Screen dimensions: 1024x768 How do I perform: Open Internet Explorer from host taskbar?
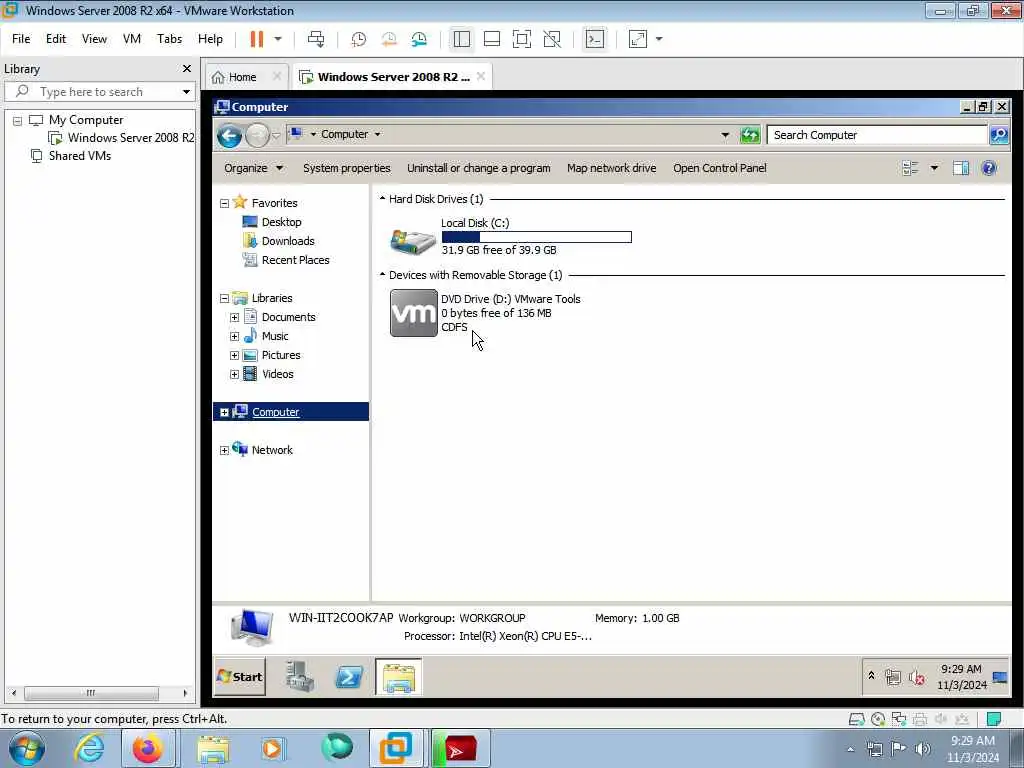(x=89, y=748)
